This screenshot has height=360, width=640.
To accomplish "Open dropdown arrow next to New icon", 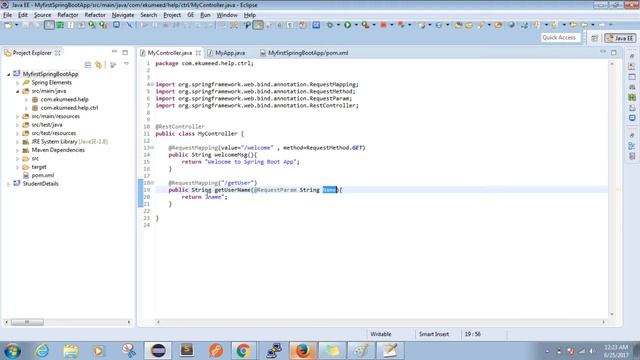I will pyautogui.click(x=16, y=25).
